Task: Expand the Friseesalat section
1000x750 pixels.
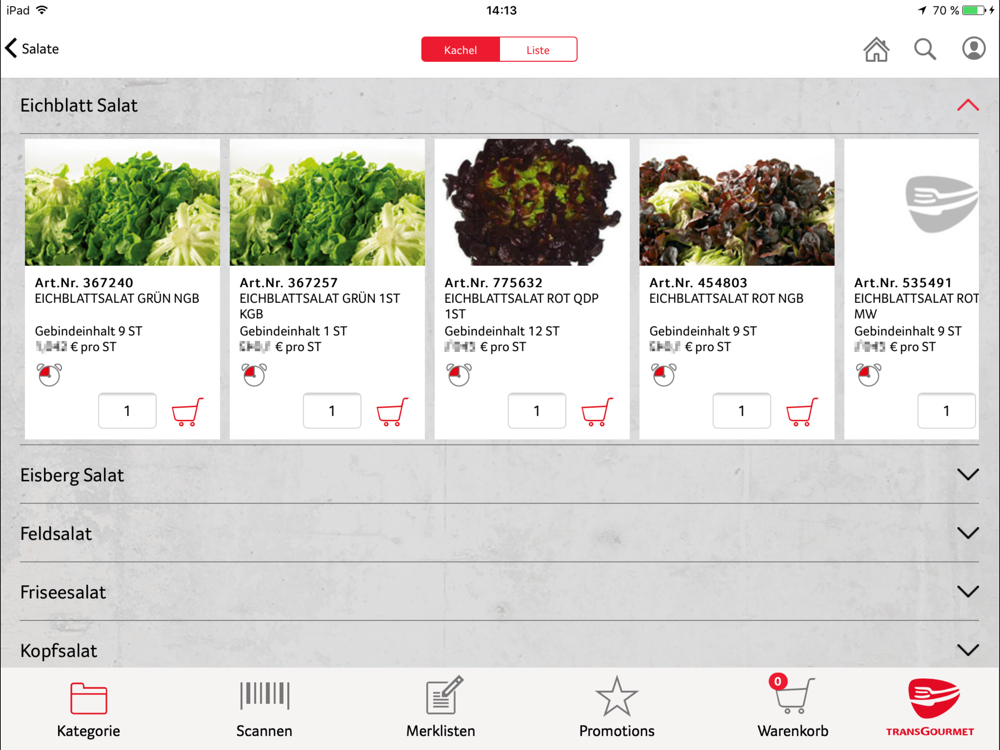Action: [967, 592]
